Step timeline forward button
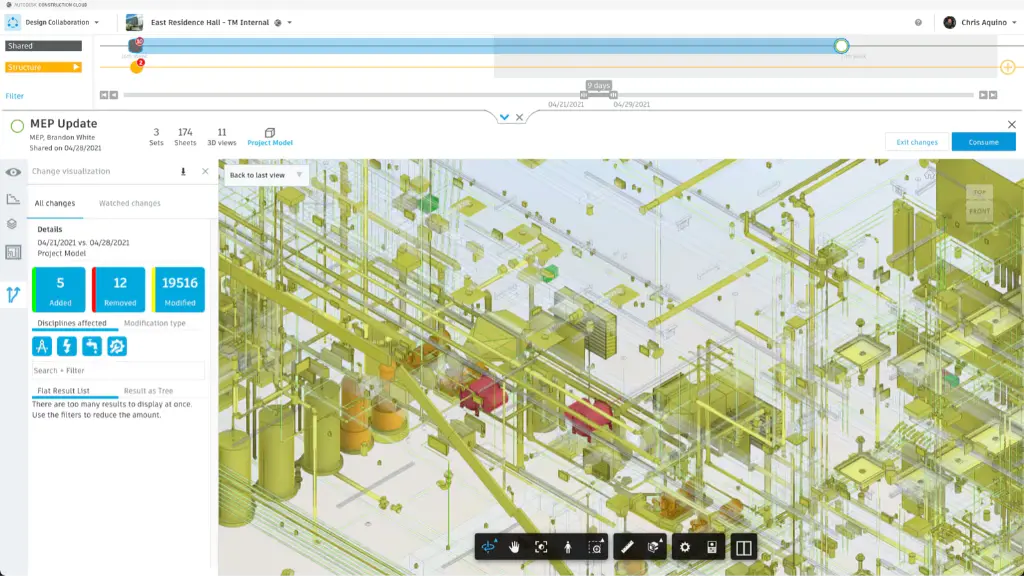 click(983, 95)
